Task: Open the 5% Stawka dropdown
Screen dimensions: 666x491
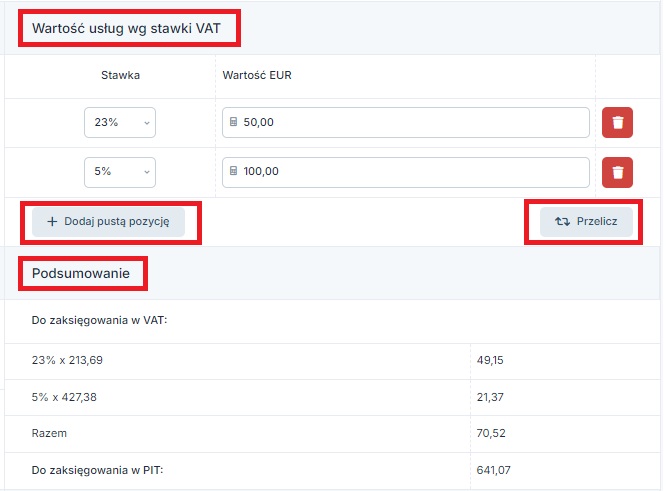Action: pos(120,172)
